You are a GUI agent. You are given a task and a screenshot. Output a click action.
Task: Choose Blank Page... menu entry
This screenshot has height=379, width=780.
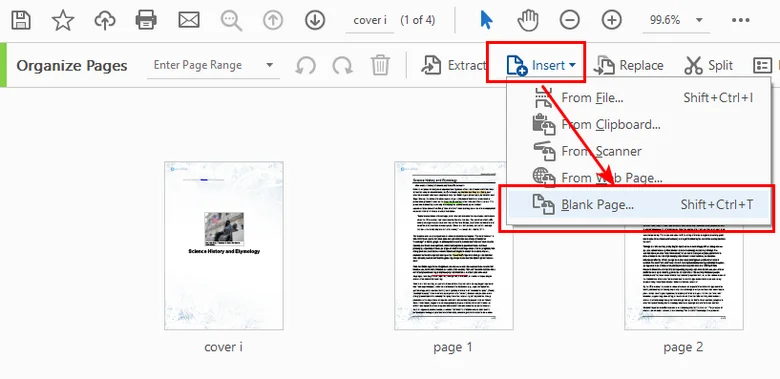[639, 204]
